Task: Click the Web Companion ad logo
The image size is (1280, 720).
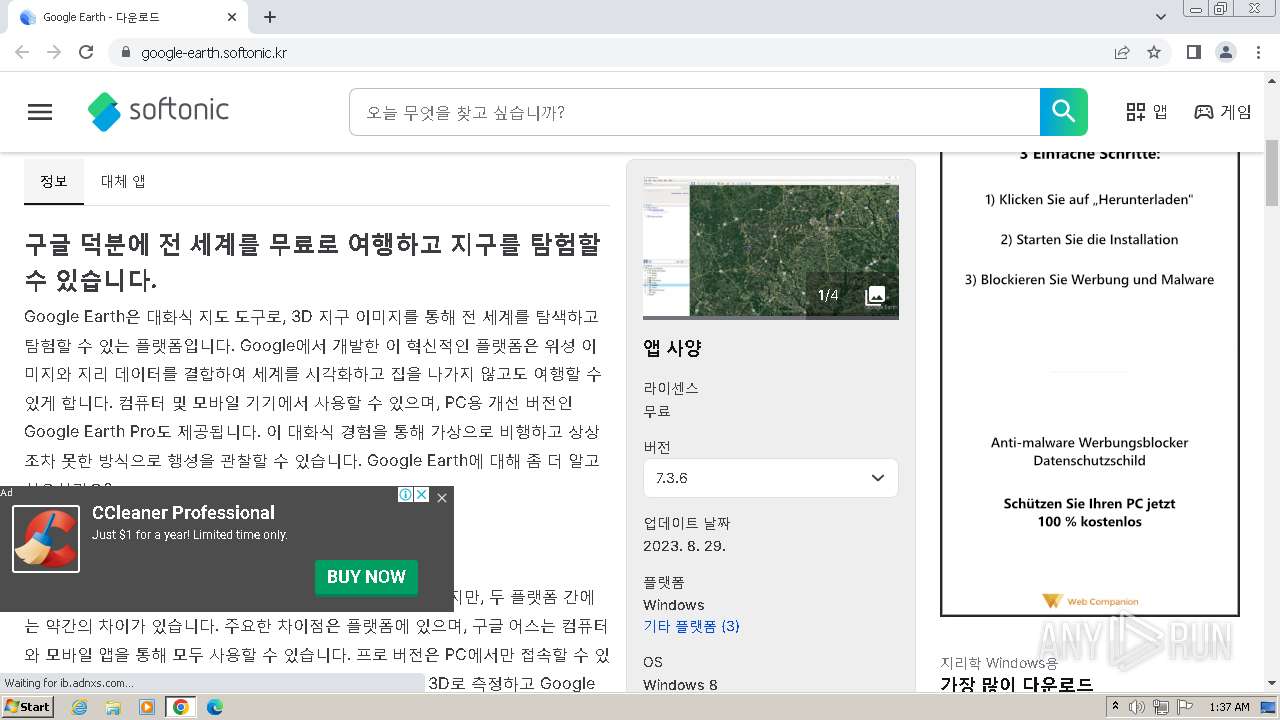Action: 1090,601
